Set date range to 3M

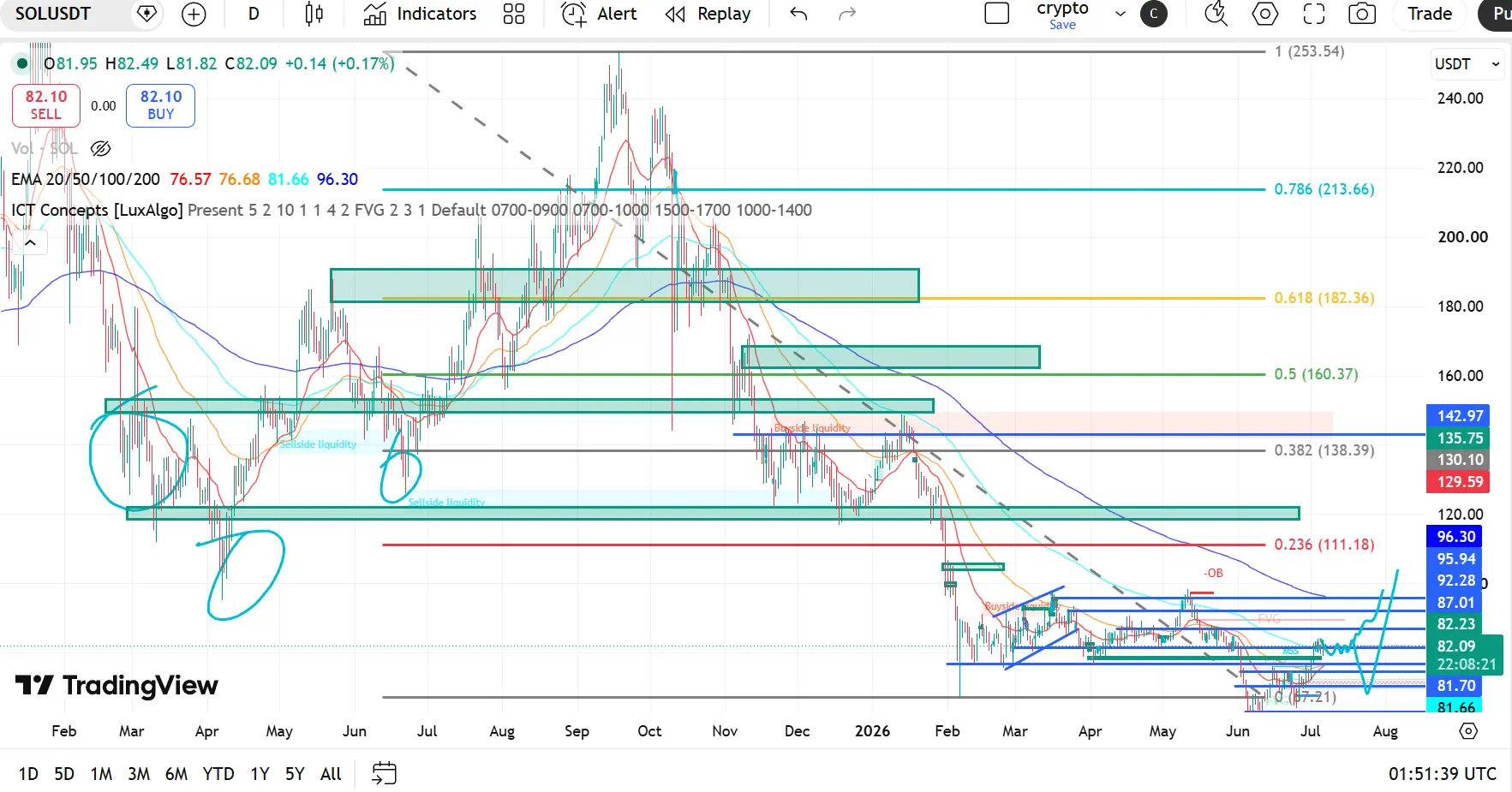[139, 774]
